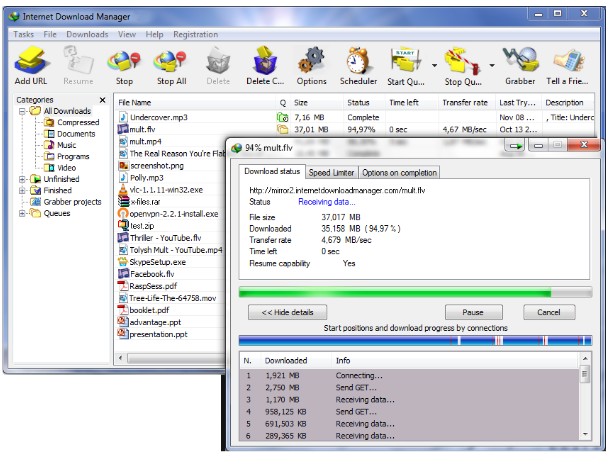The height and width of the screenshot is (466, 616).
Task: Click the Tell a Friend icon
Action: pyautogui.click(x=568, y=61)
